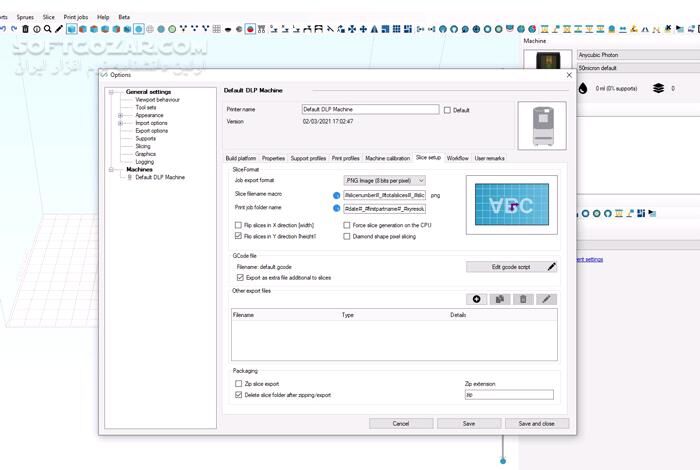
Task: Switch to the Support profiles tab
Action: (308, 158)
